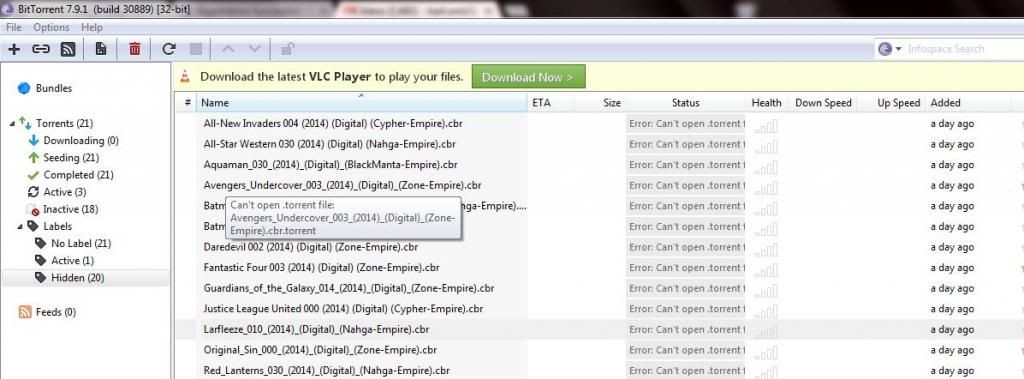Click the VLC cone icon in banner
This screenshot has width=1024, height=379.
(185, 76)
